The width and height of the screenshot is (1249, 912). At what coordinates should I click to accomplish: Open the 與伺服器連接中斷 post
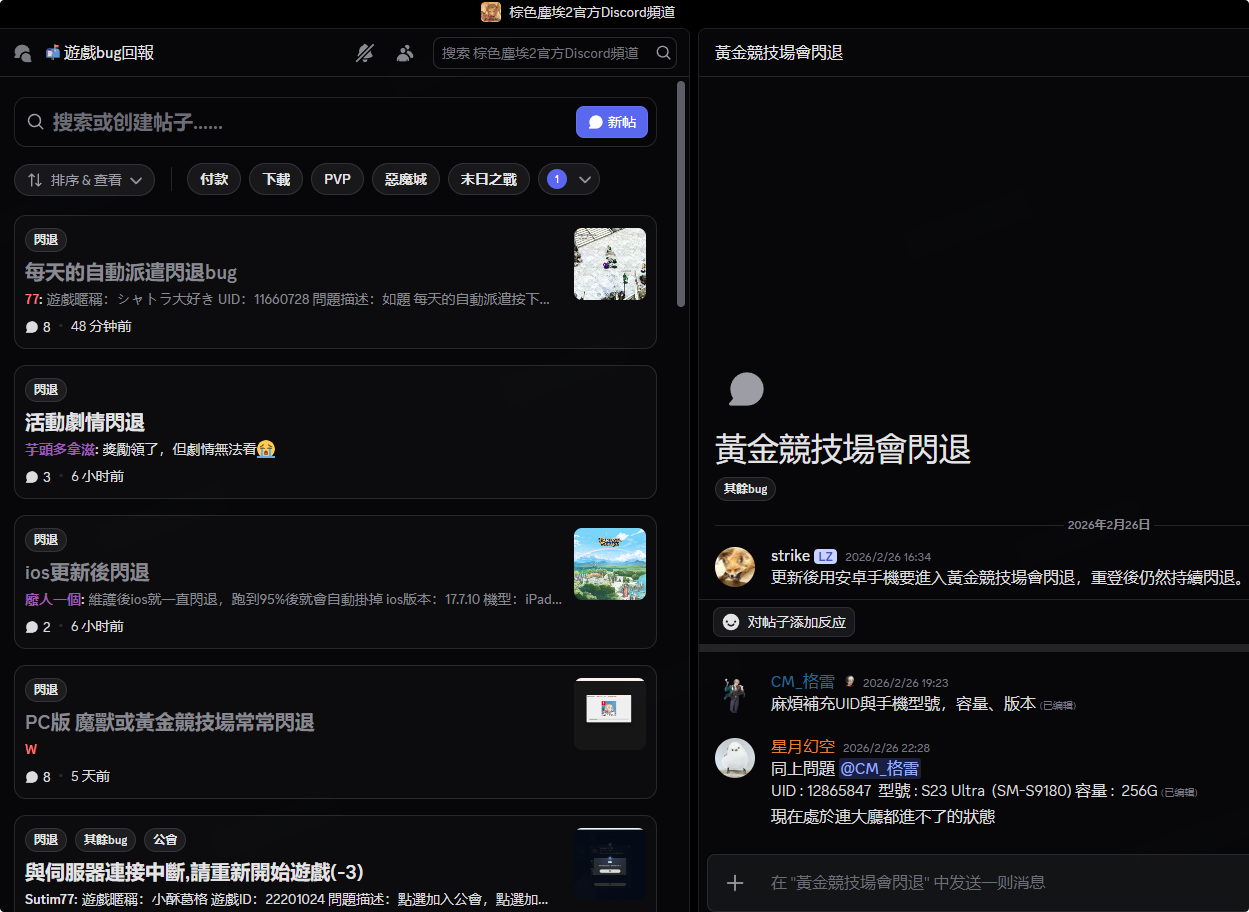pos(335,863)
